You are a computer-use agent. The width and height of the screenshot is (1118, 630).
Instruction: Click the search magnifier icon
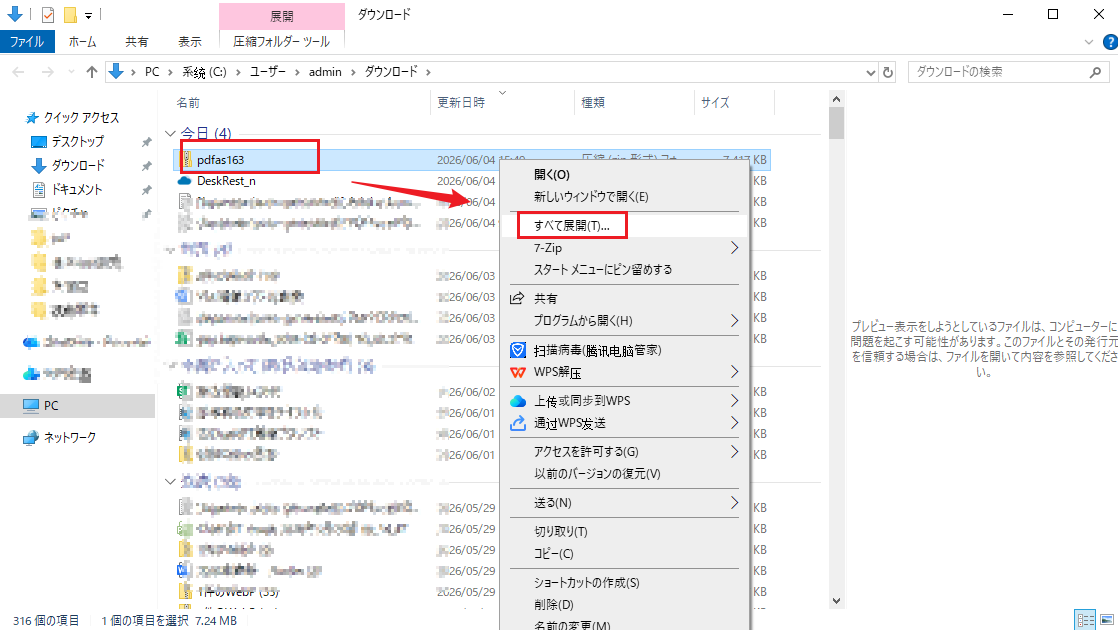click(1096, 72)
